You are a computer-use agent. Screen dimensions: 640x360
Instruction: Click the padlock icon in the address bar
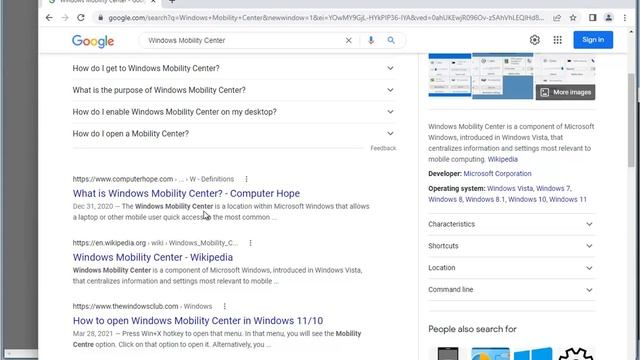click(x=100, y=18)
